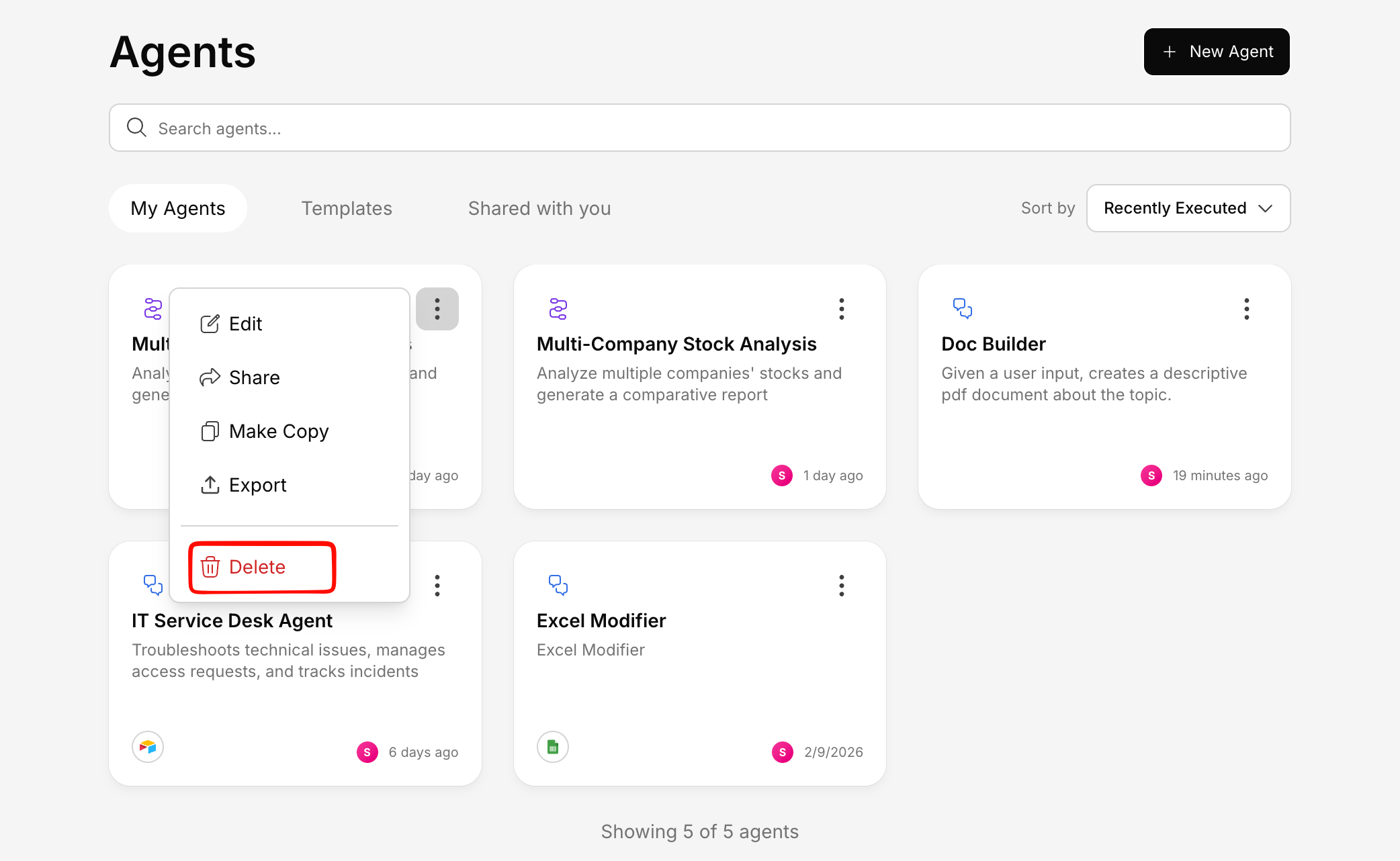Focus the Search agents input field
This screenshot has width=1400, height=861.
pyautogui.click(x=699, y=128)
